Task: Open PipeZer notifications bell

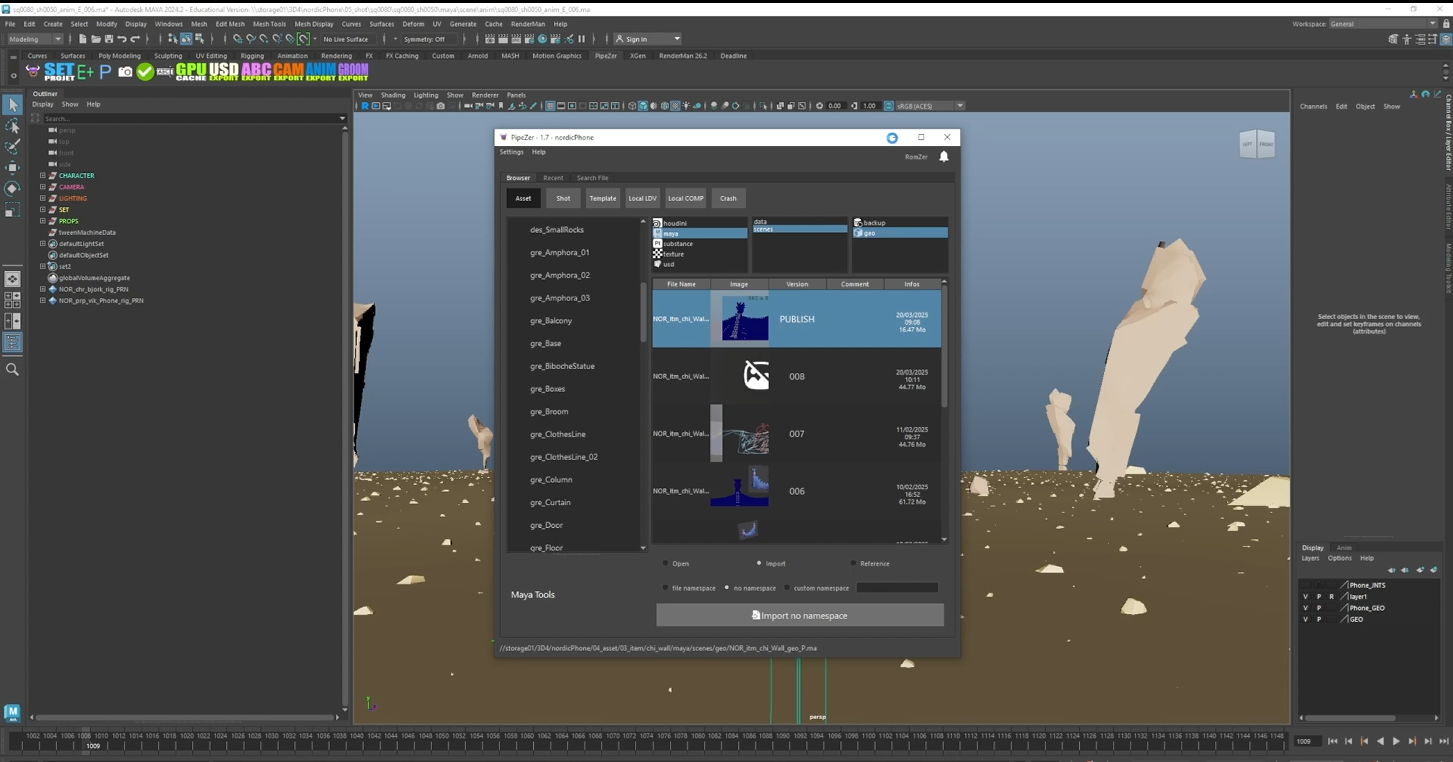Action: tap(943, 157)
